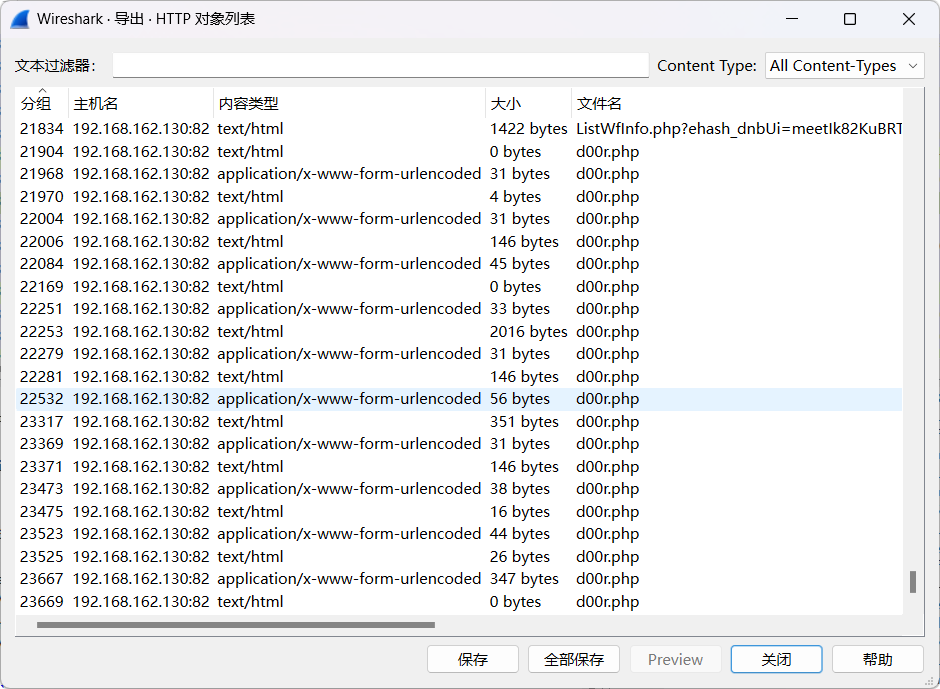Click hostname cell in row 23667
The width and height of the screenshot is (940, 689).
tap(141, 579)
